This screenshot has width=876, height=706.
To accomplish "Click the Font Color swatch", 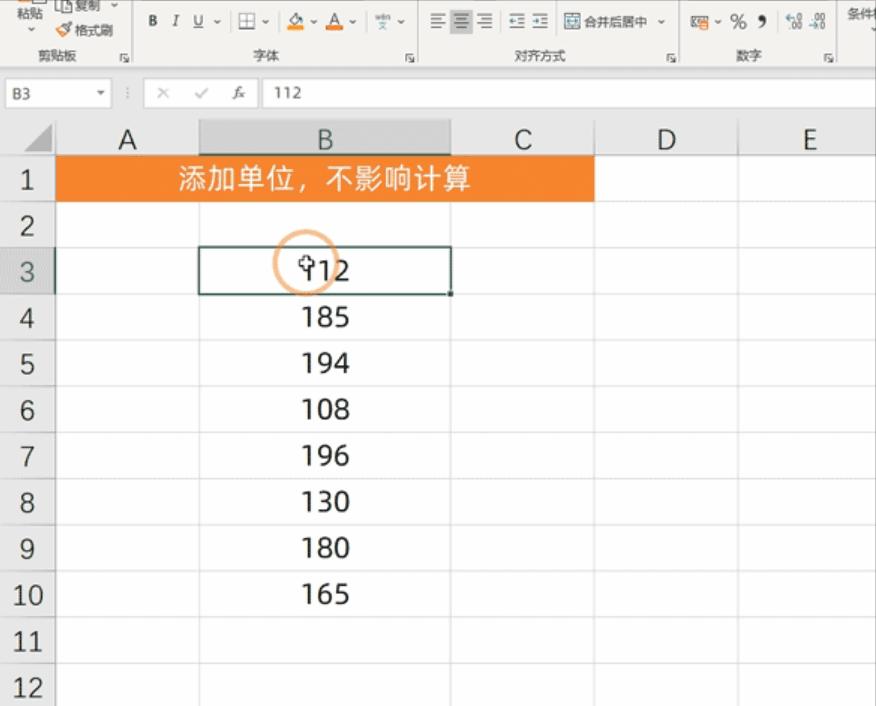I will [334, 20].
